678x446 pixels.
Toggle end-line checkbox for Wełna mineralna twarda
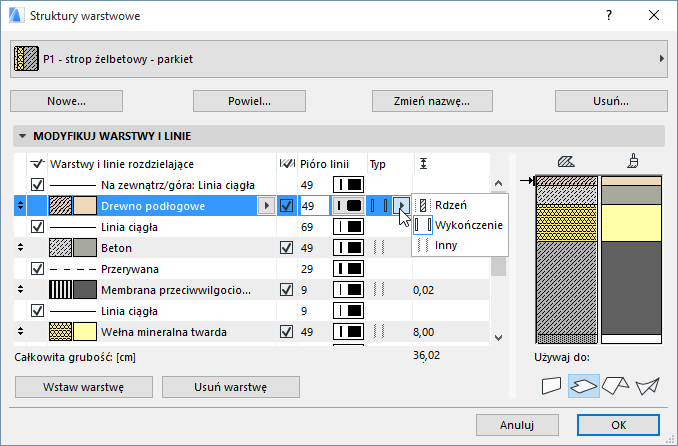[287, 332]
